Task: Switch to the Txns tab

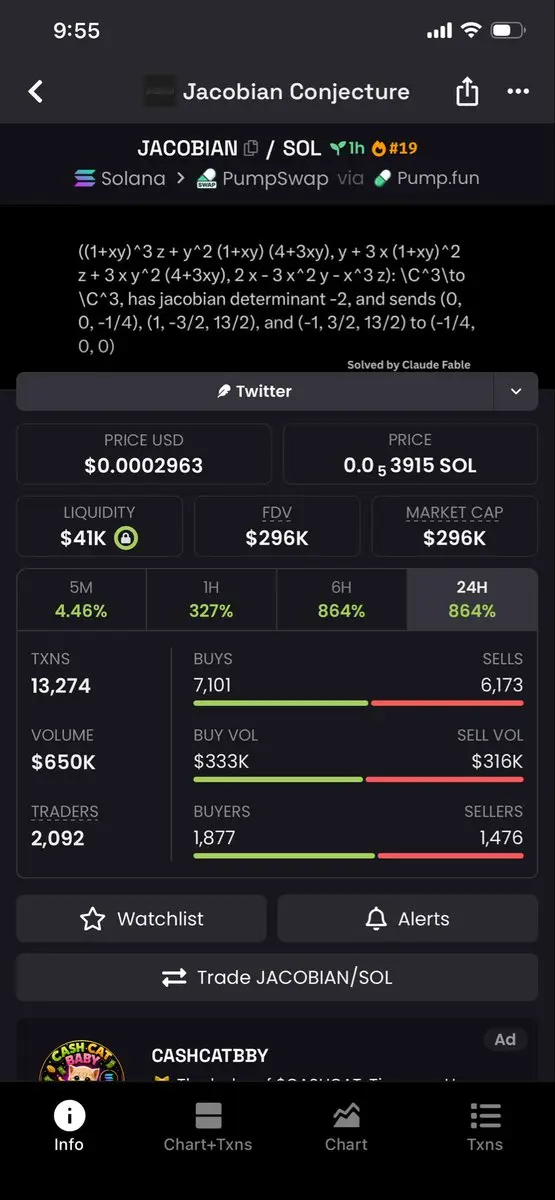Action: coord(485,1127)
